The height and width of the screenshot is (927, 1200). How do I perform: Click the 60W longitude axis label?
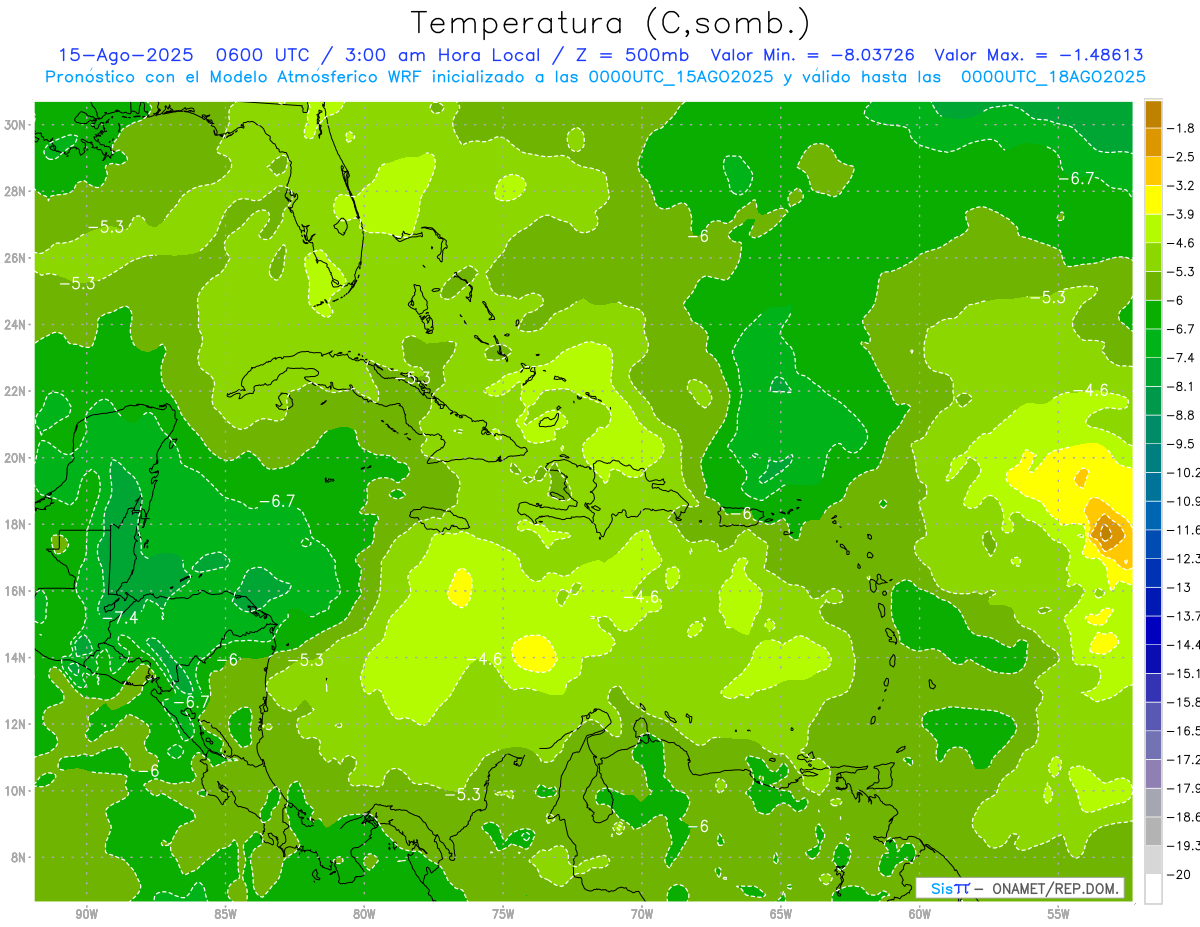pos(920,914)
